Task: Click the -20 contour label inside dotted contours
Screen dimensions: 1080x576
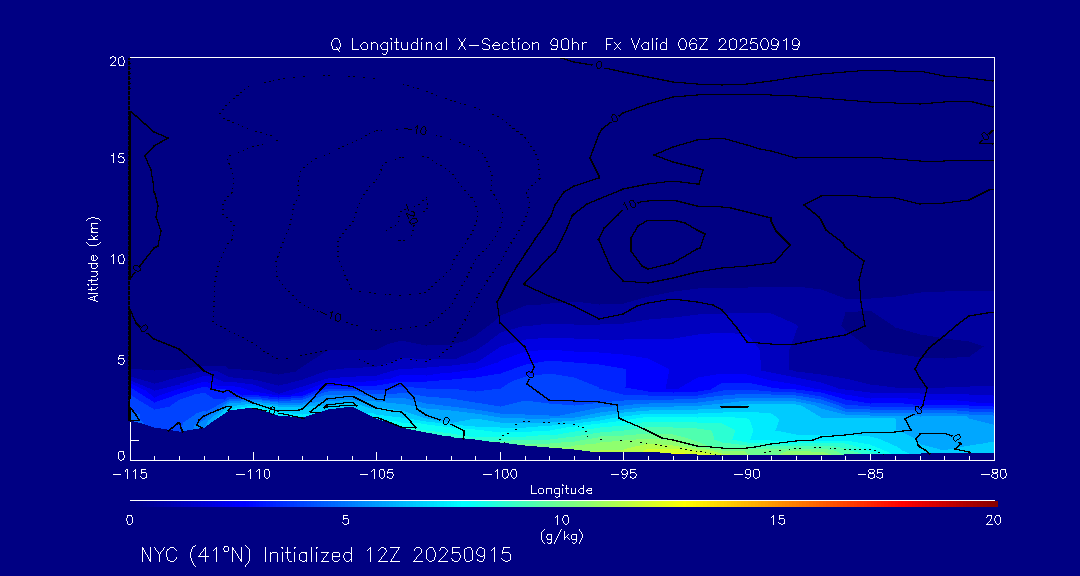Action: [411, 214]
